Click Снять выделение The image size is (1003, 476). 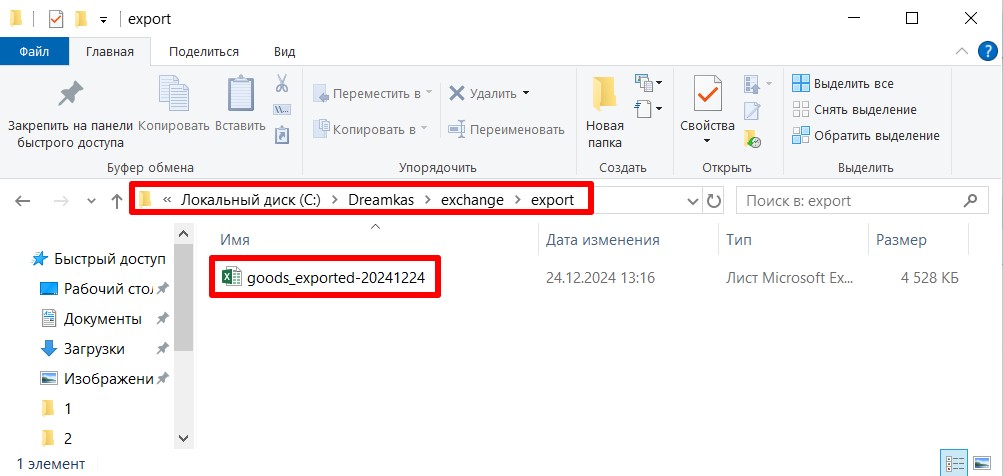pyautogui.click(x=854, y=109)
